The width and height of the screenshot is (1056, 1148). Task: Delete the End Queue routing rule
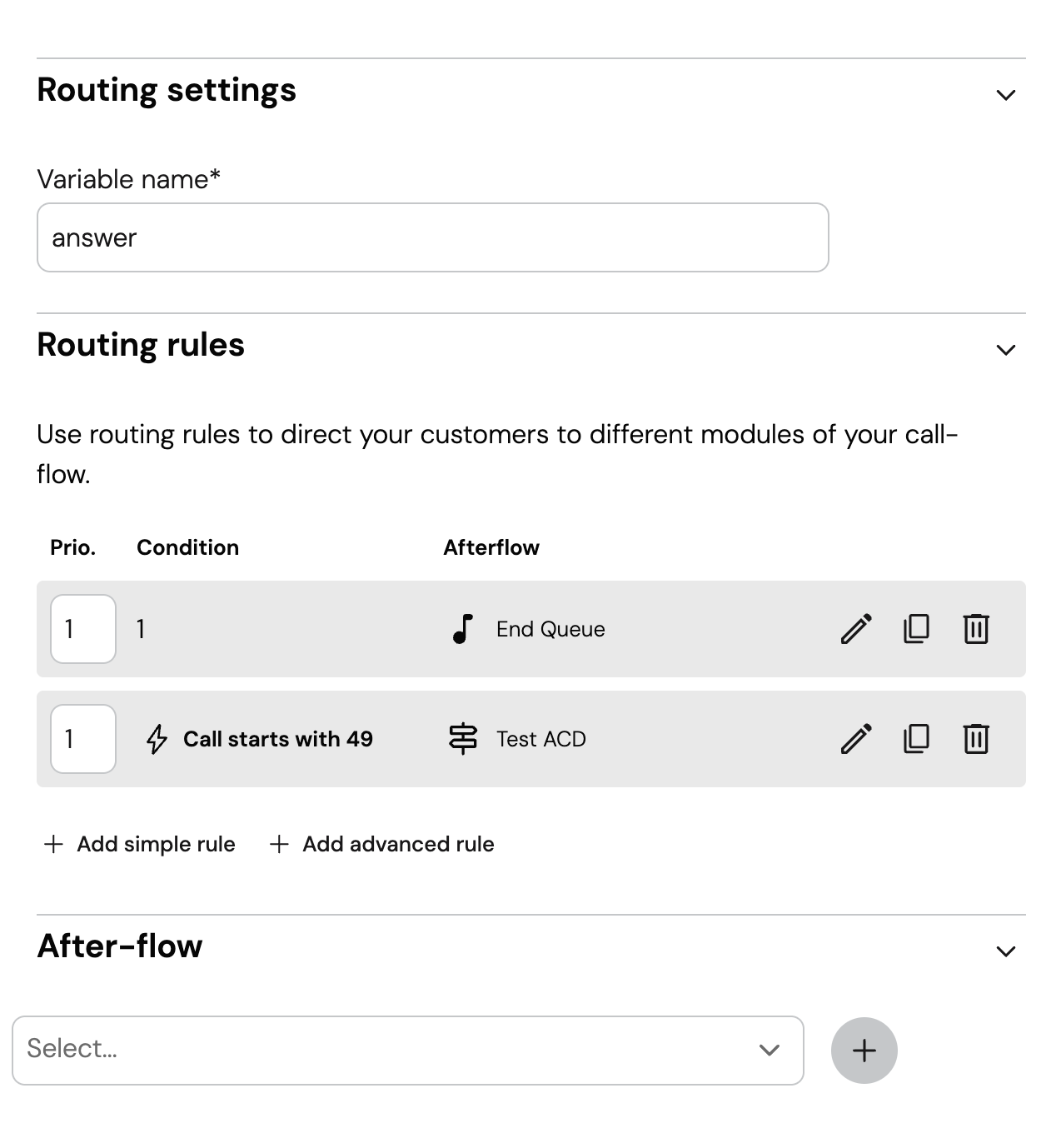(x=976, y=629)
